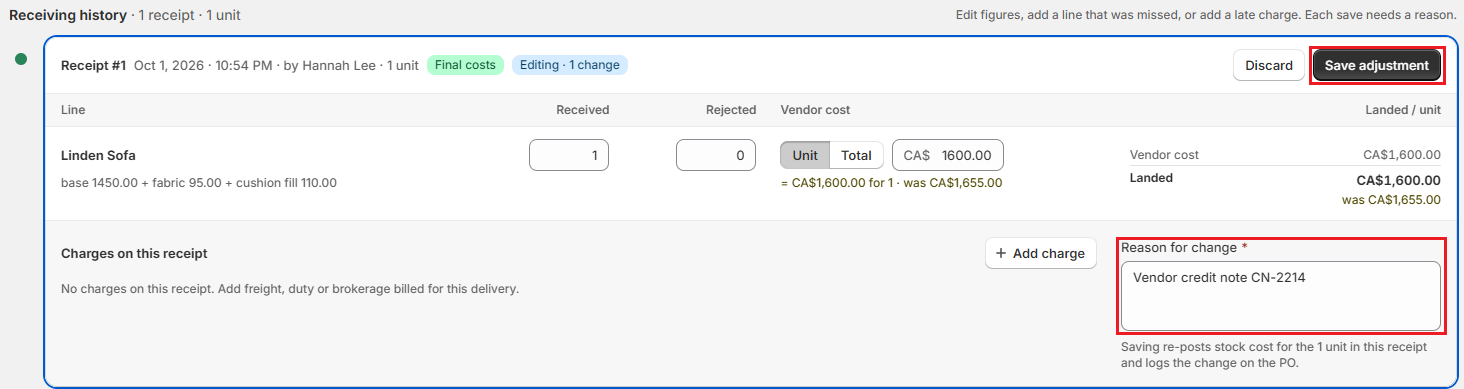Viewport: 1464px width, 389px height.
Task: Switch vendor cost mode to Total
Action: click(856, 155)
